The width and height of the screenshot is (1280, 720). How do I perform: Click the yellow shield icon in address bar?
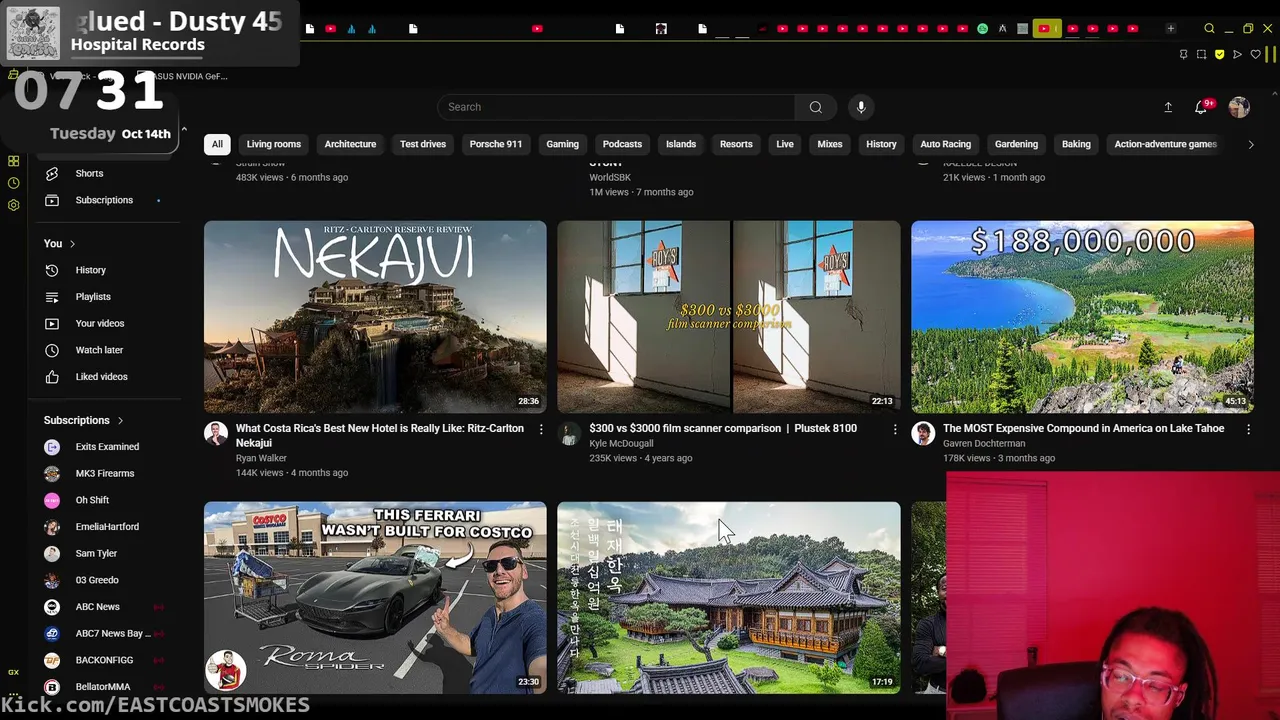click(1219, 54)
